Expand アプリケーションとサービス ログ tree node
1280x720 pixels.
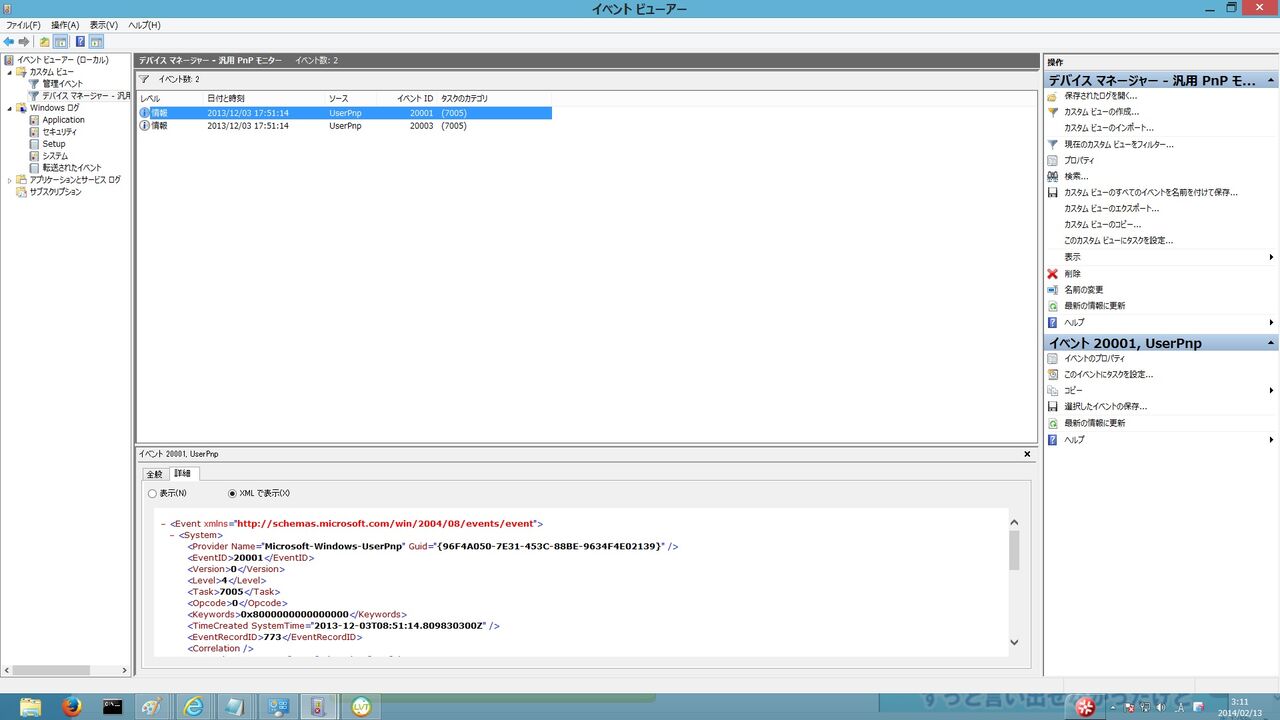(x=10, y=180)
